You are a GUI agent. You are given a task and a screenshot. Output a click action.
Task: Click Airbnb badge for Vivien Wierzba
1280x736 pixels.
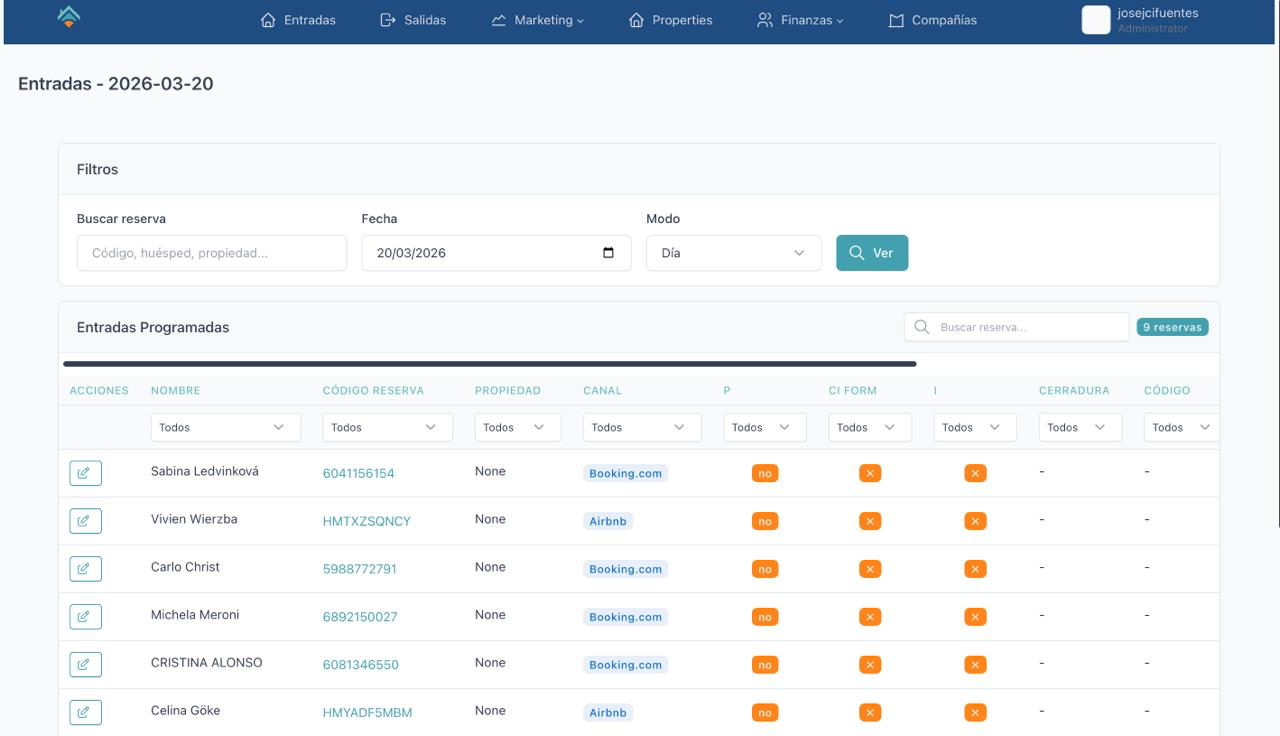tap(608, 521)
